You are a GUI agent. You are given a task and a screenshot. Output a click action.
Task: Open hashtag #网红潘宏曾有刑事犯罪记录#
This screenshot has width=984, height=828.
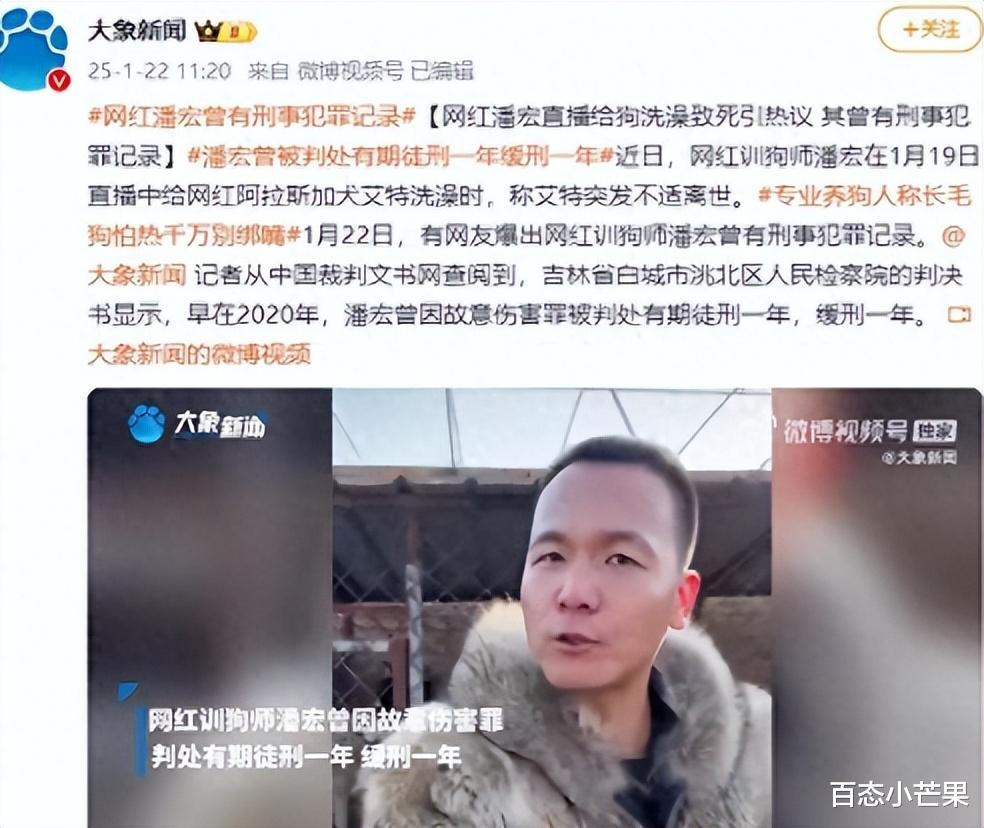click(252, 117)
